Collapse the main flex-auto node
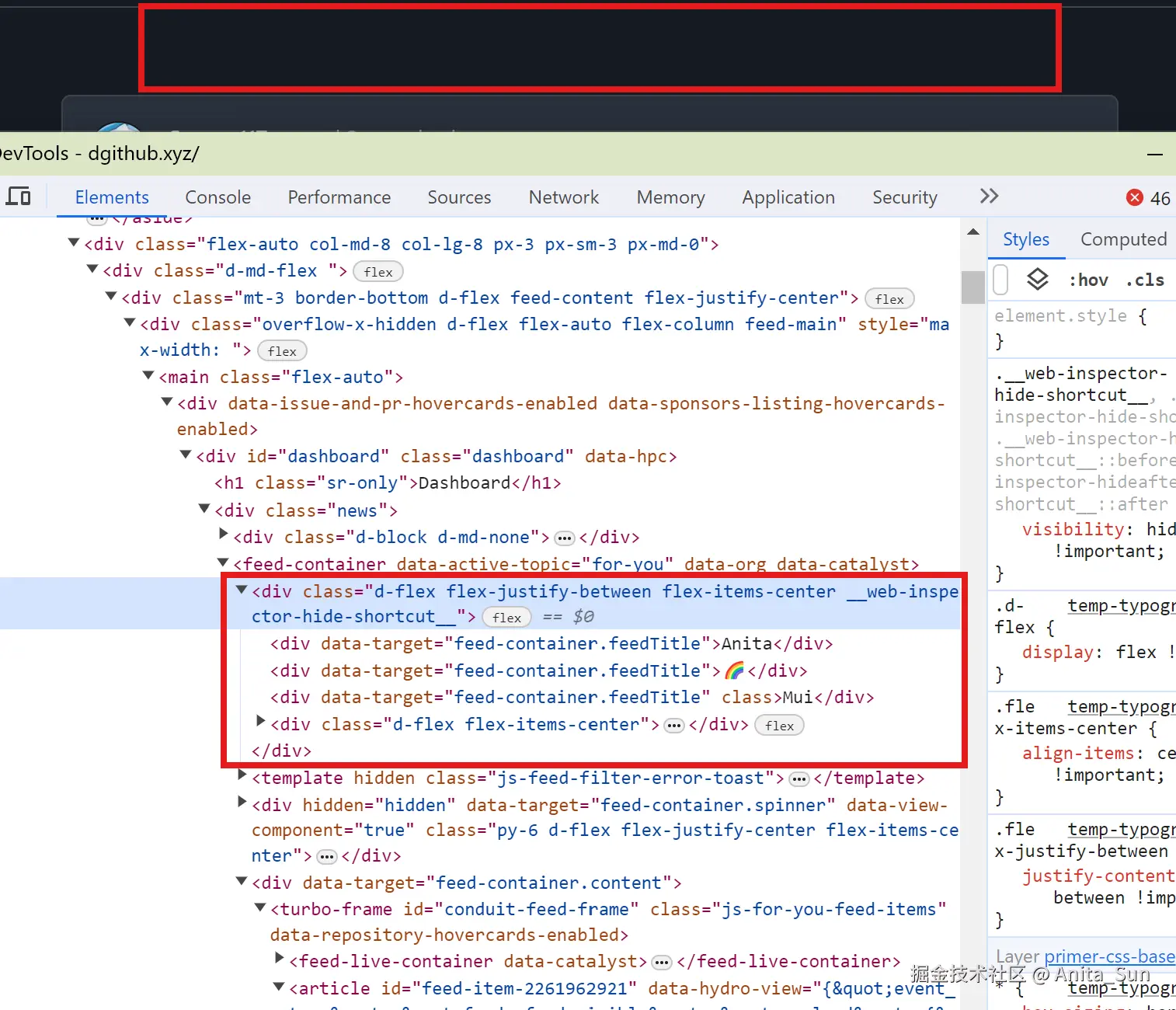The image size is (1176, 1010). [x=148, y=375]
